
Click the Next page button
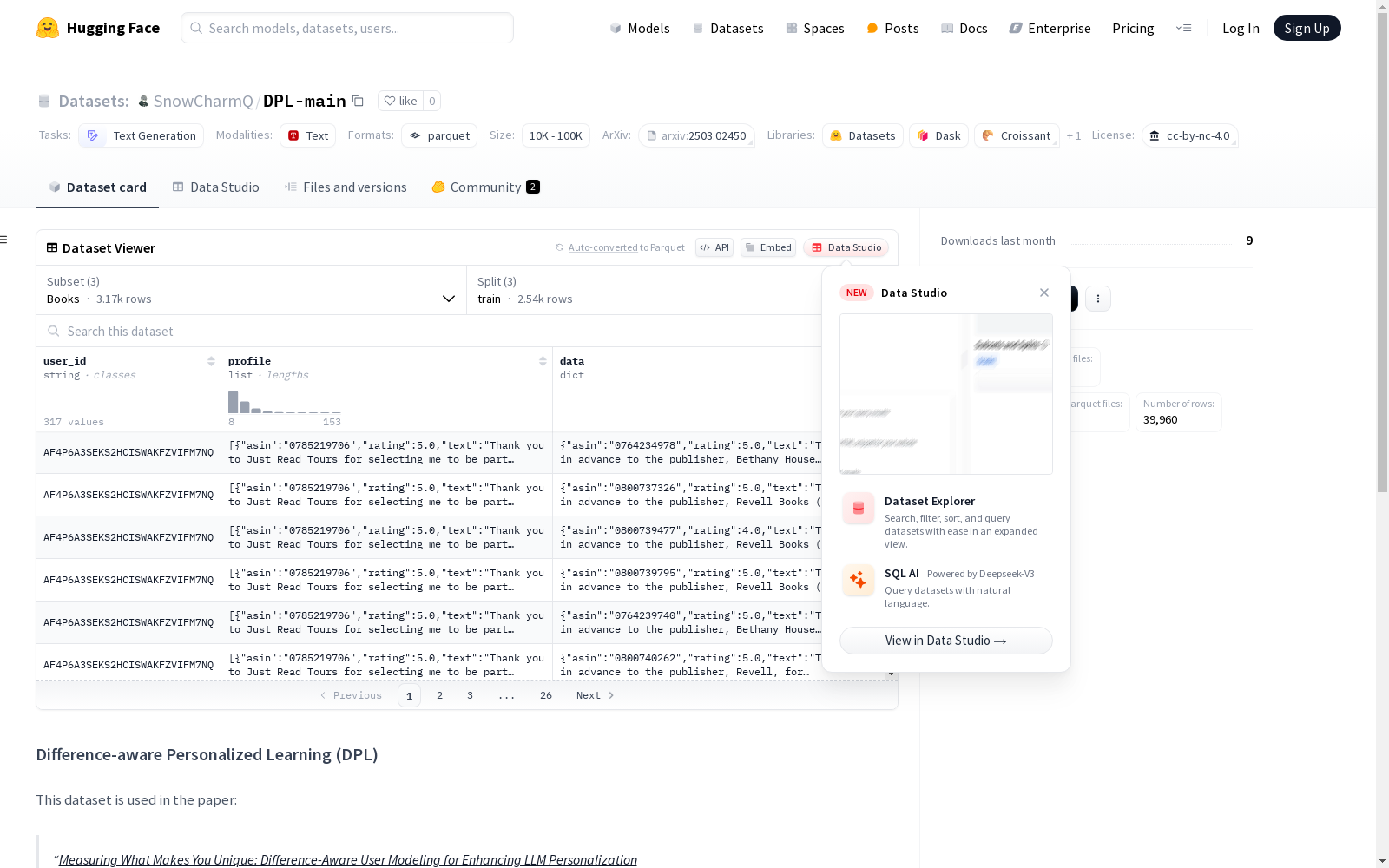596,695
